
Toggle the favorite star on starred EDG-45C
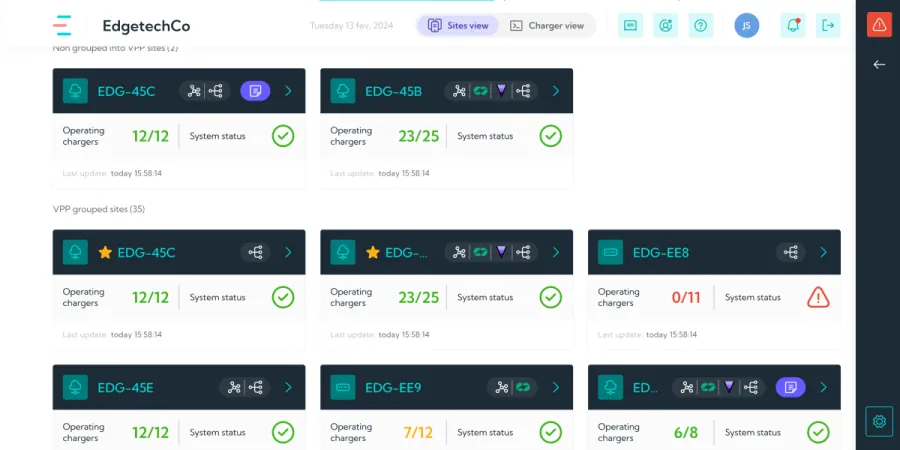pos(105,252)
